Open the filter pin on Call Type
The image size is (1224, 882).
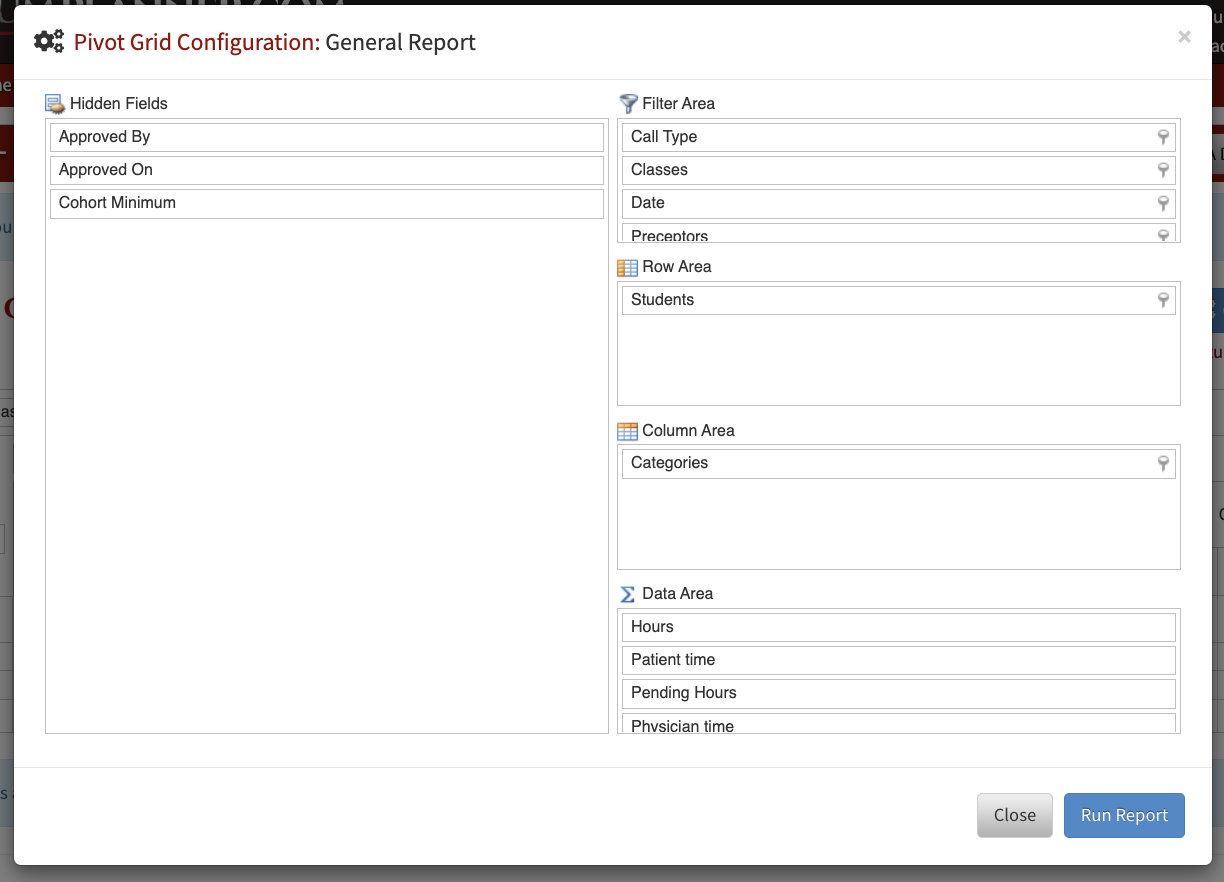click(1163, 137)
